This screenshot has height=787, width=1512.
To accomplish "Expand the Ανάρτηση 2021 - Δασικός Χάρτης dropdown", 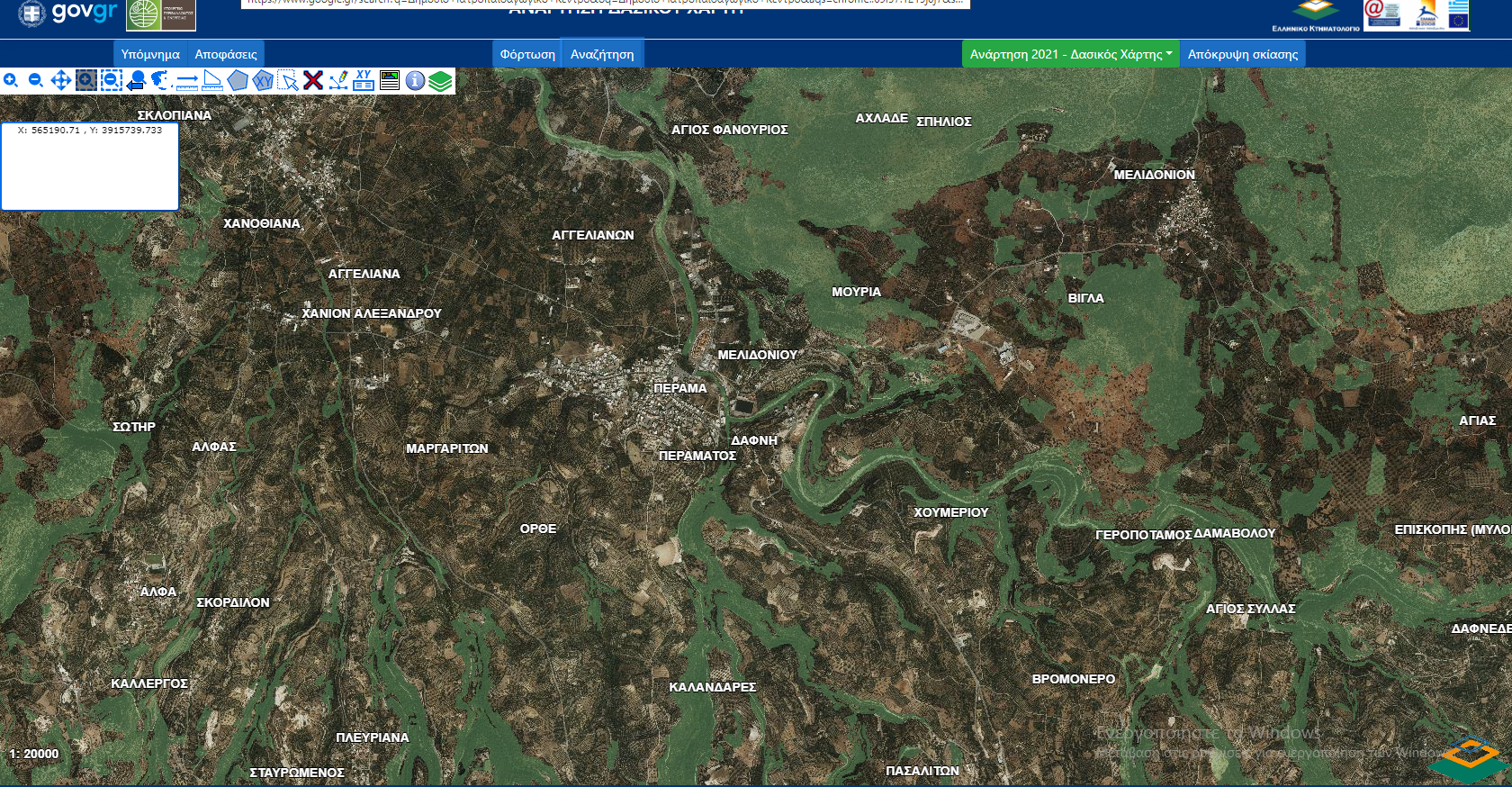I will pyautogui.click(x=1070, y=54).
